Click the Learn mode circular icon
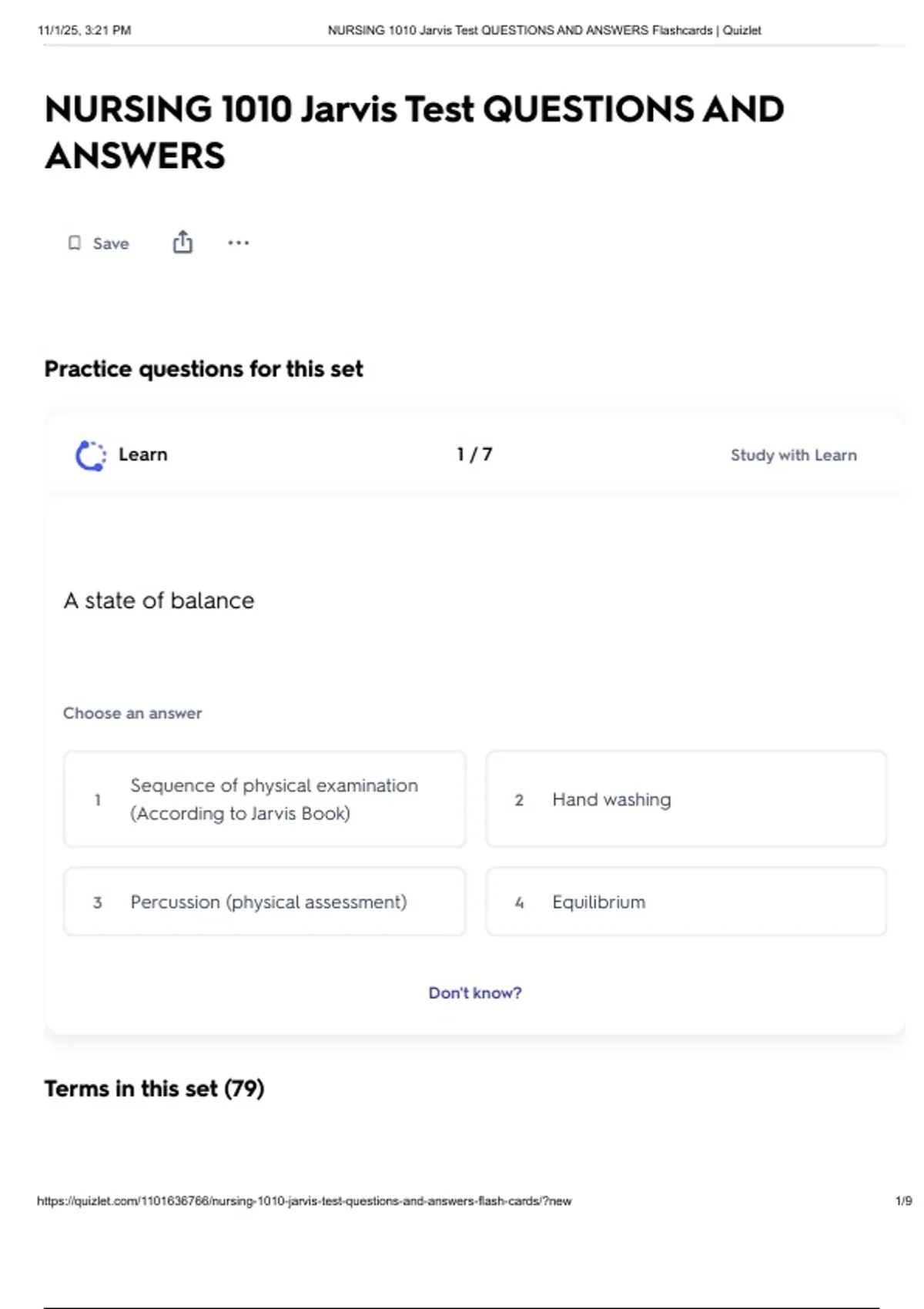The width and height of the screenshot is (924, 1309). (x=91, y=455)
